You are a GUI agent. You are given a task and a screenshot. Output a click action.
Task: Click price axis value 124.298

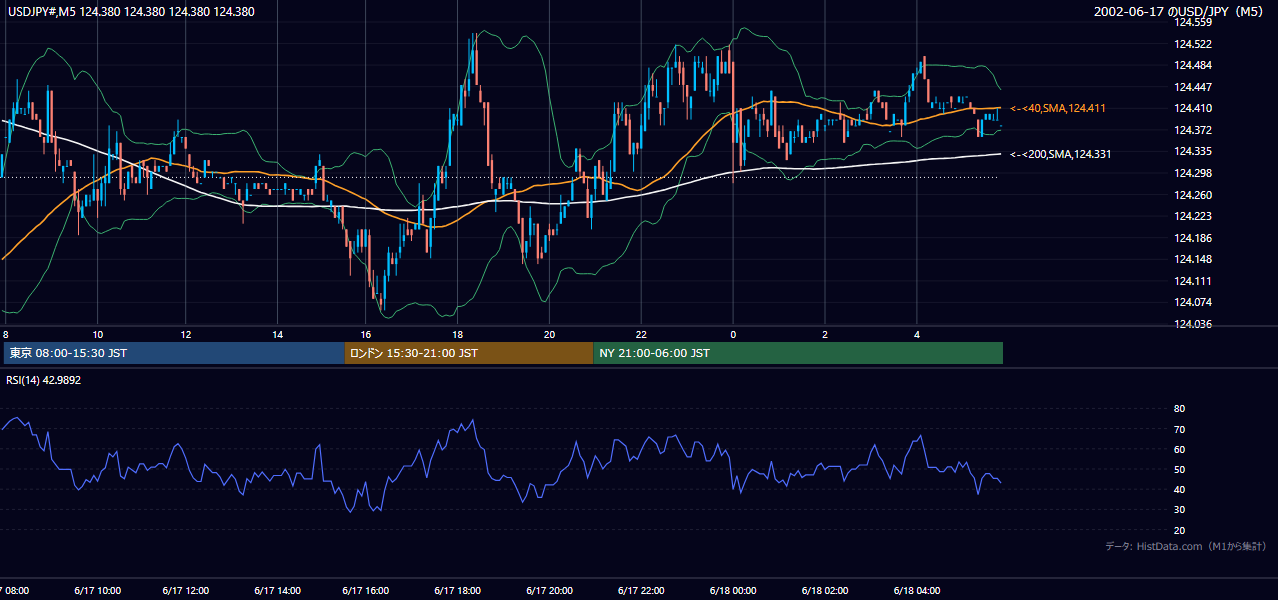click(x=1192, y=173)
